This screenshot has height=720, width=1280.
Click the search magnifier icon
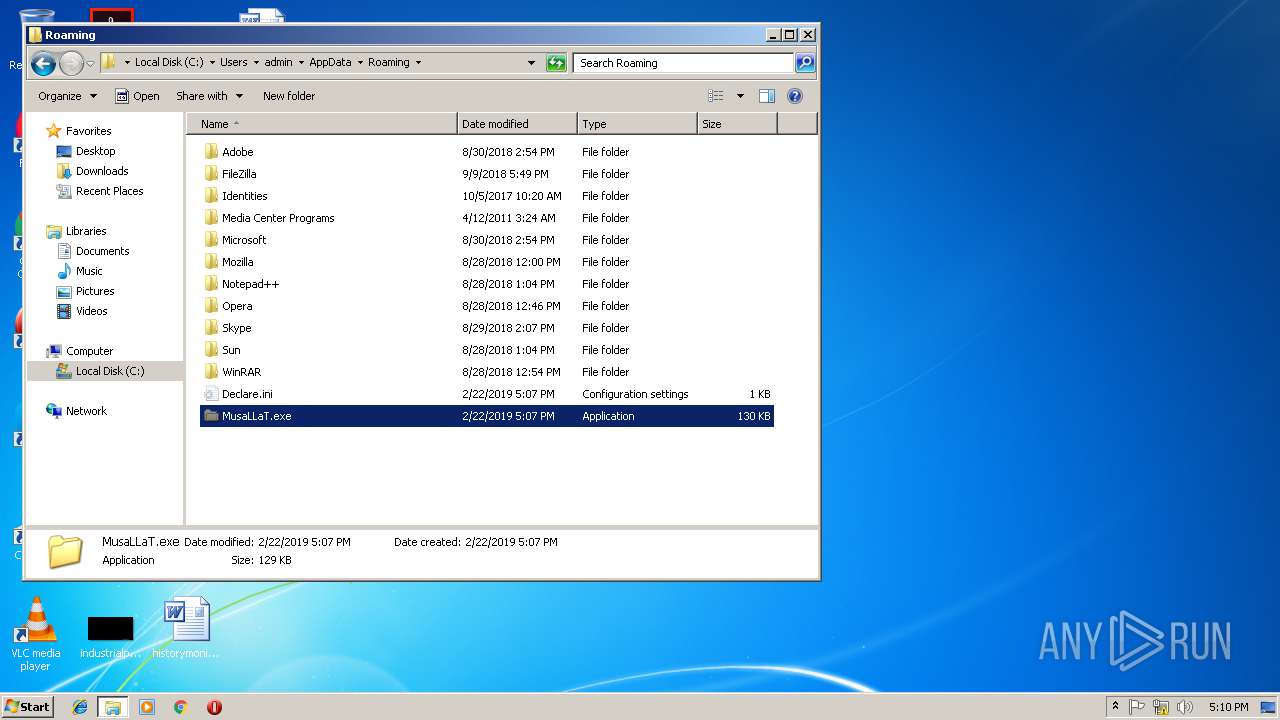tap(804, 63)
